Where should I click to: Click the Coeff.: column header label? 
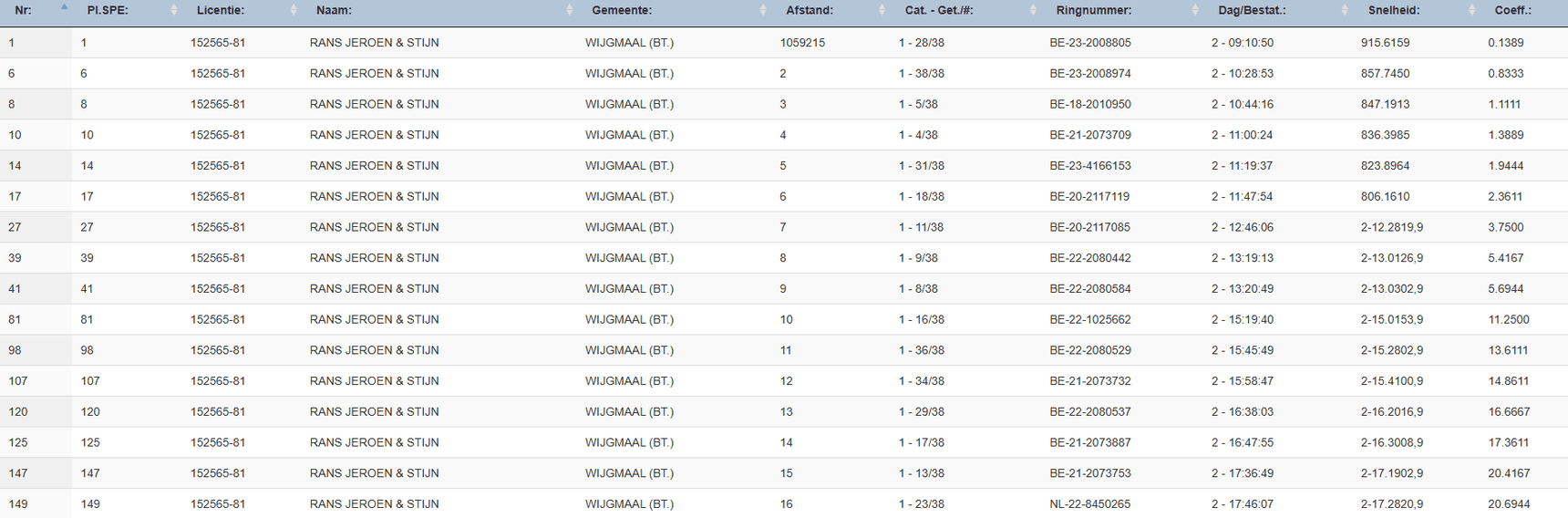pyautogui.click(x=1512, y=10)
